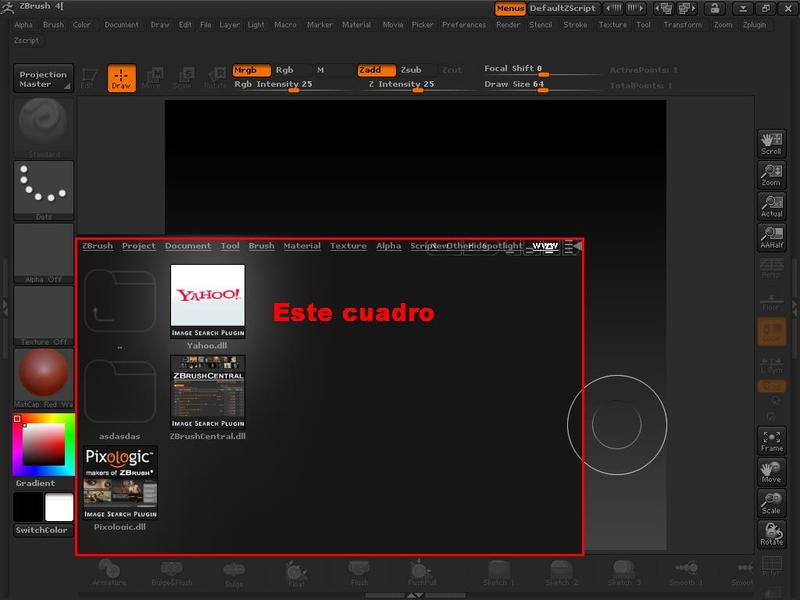This screenshot has width=800, height=600.
Task: Select the black secondary color swatch
Action: (28, 507)
